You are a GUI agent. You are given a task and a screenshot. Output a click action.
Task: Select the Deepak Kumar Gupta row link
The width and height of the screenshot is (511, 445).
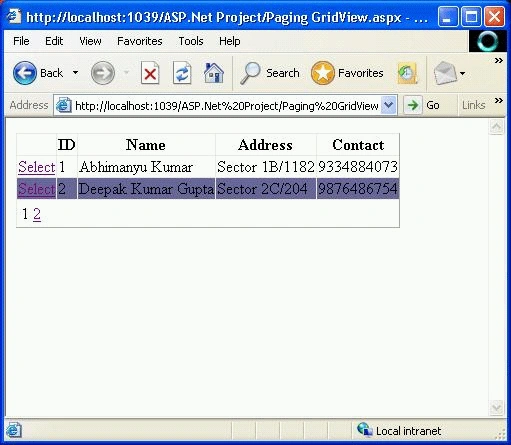pos(37,189)
